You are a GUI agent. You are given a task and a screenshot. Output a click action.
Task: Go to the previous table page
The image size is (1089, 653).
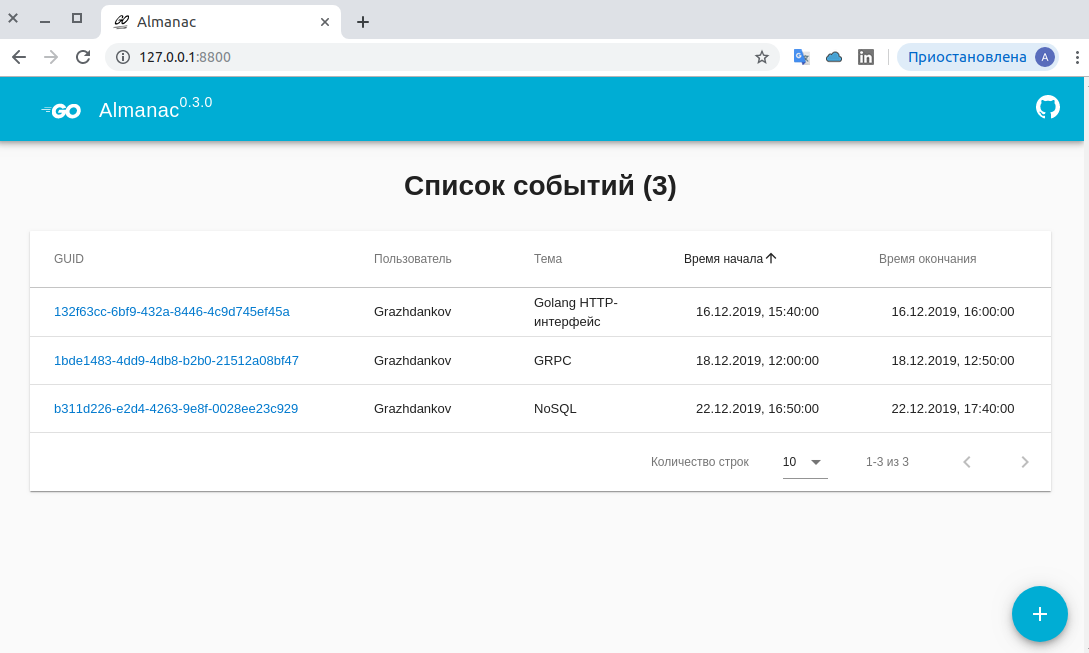point(966,462)
